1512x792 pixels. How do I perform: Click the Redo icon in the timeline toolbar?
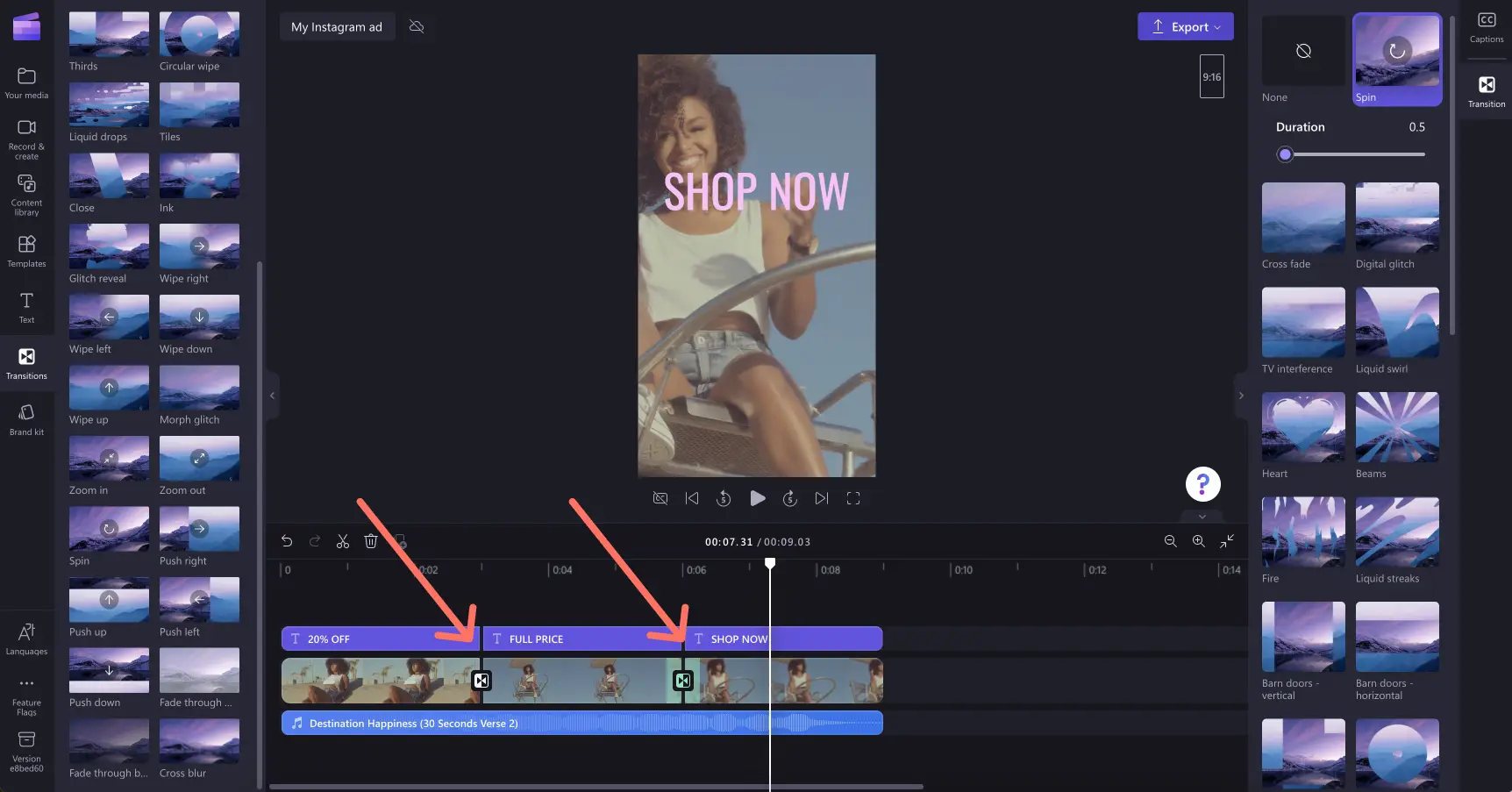[x=315, y=541]
